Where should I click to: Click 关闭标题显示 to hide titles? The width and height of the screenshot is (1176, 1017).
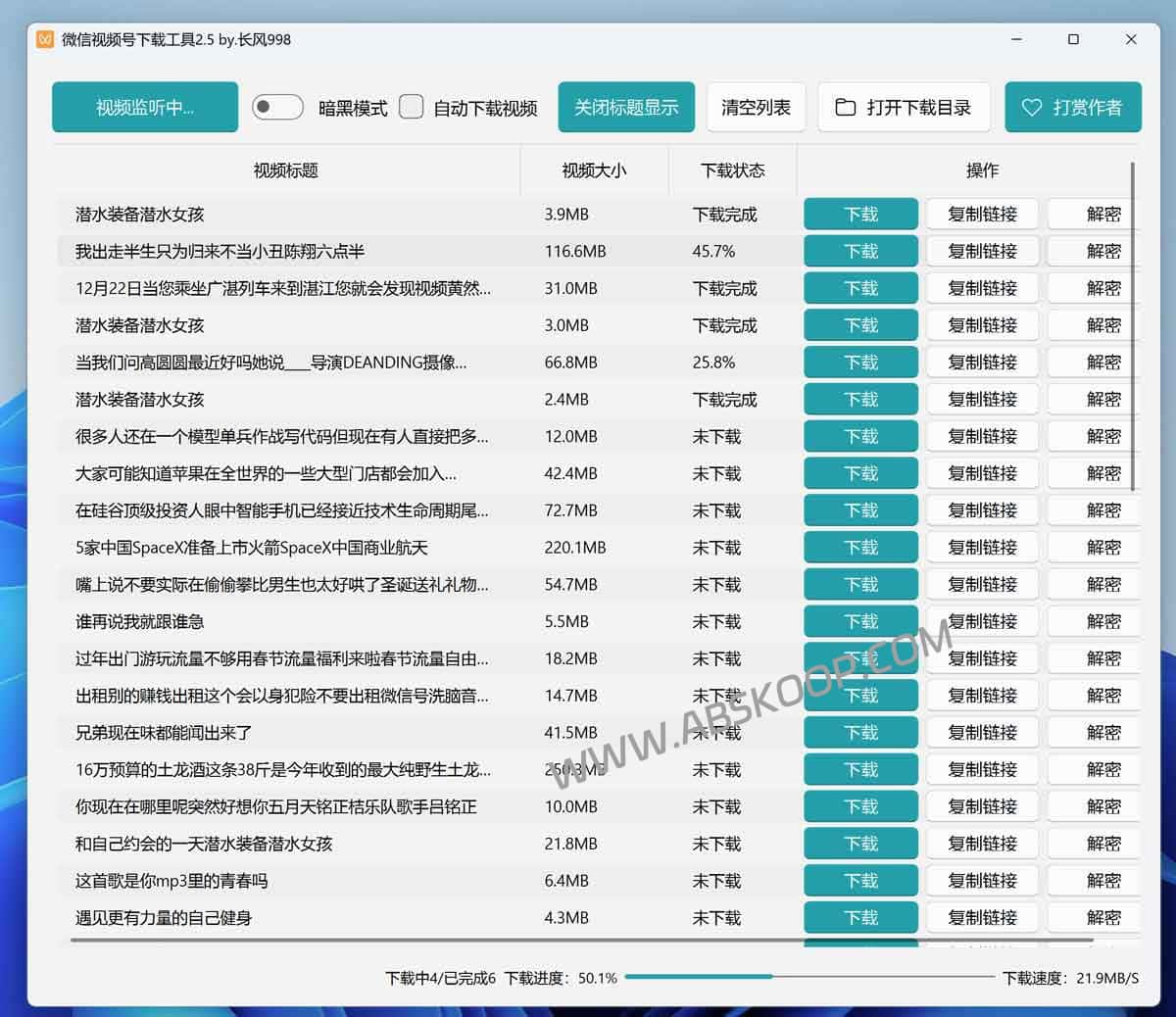626,108
